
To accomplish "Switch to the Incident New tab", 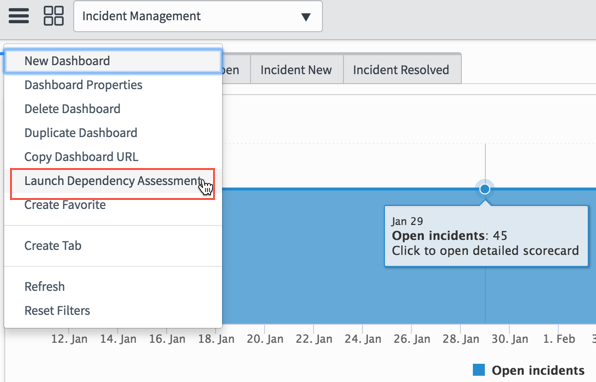I will 296,70.
